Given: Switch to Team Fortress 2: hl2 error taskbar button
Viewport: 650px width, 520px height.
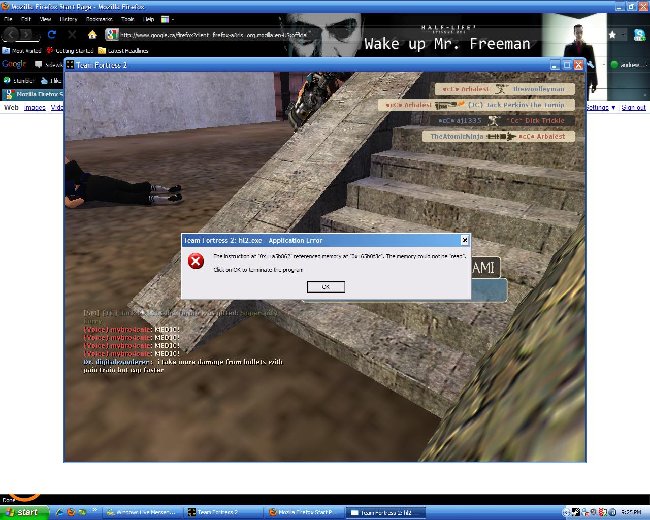Looking at the screenshot, I should [384, 513].
